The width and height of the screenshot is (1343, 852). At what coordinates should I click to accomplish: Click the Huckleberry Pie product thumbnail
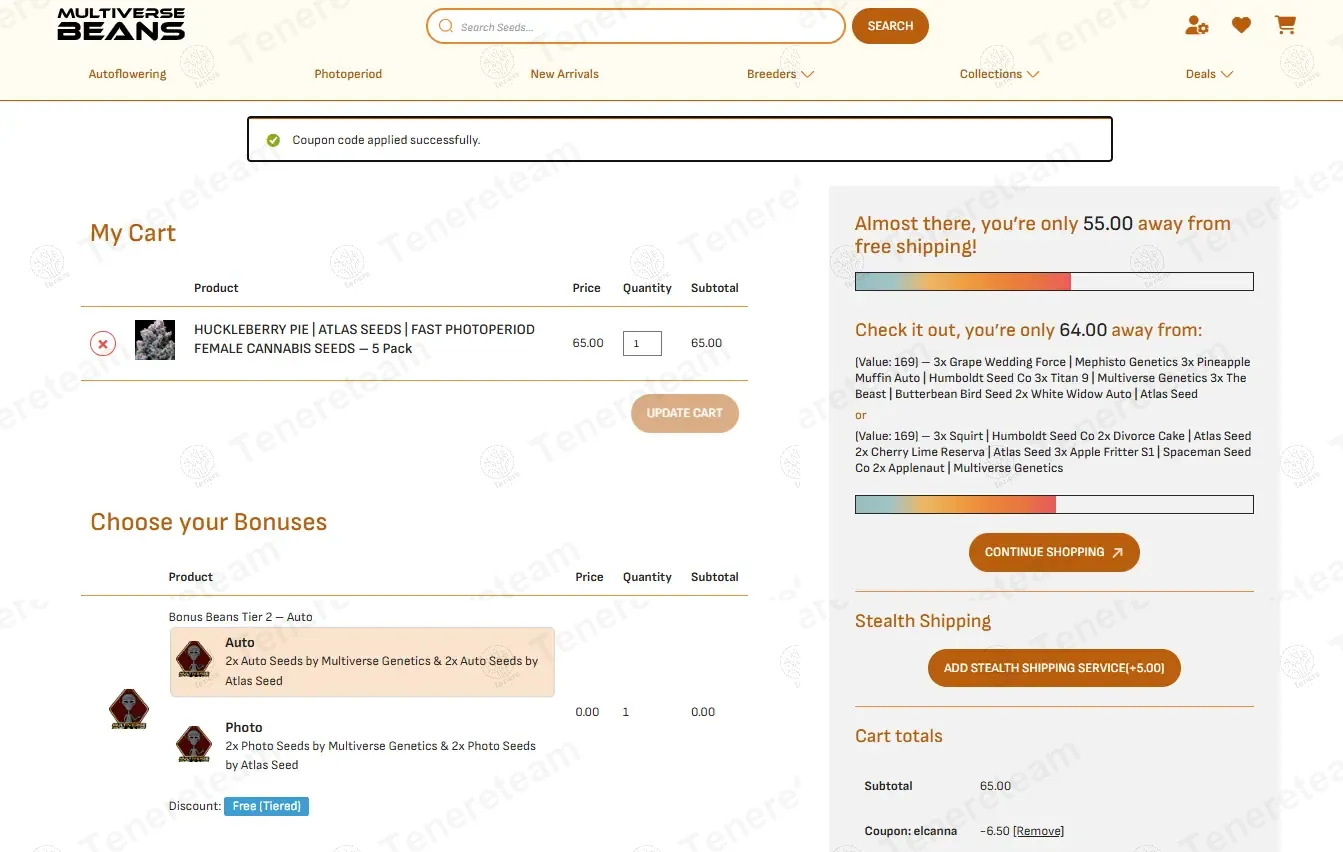pos(155,340)
